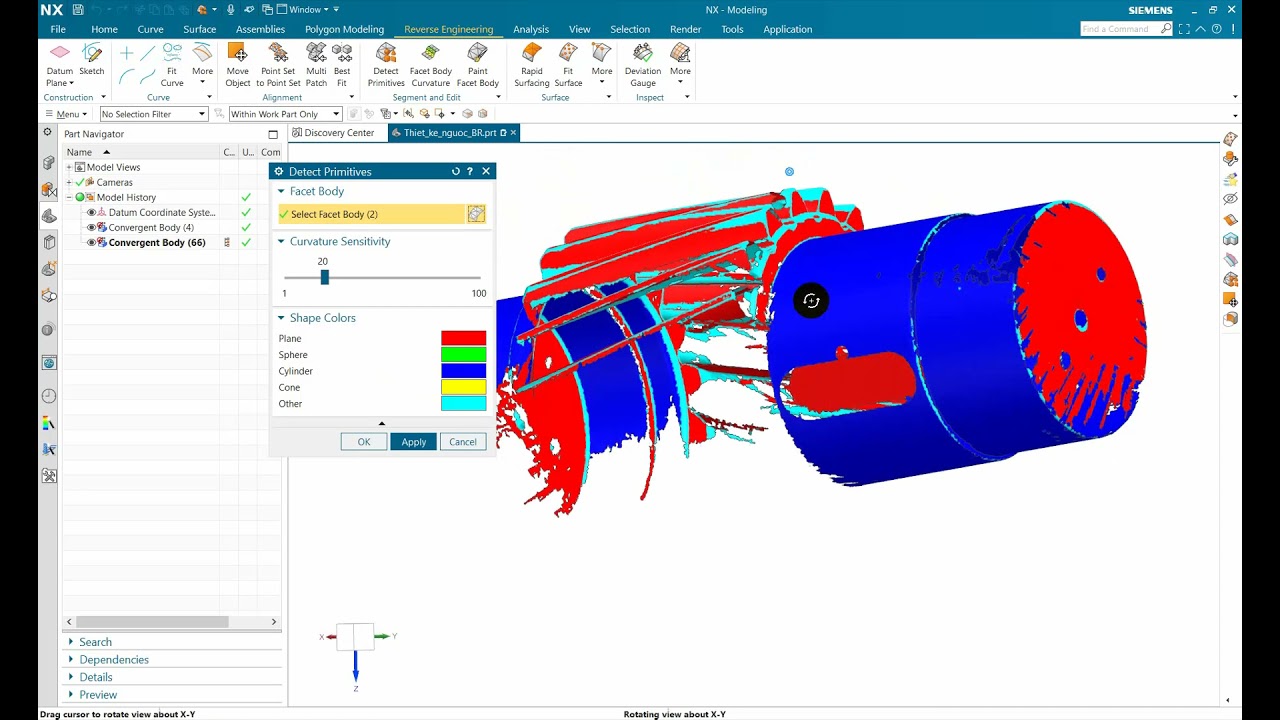This screenshot has width=1280, height=720.
Task: Switch to the Analysis ribbon tab
Action: tap(531, 29)
